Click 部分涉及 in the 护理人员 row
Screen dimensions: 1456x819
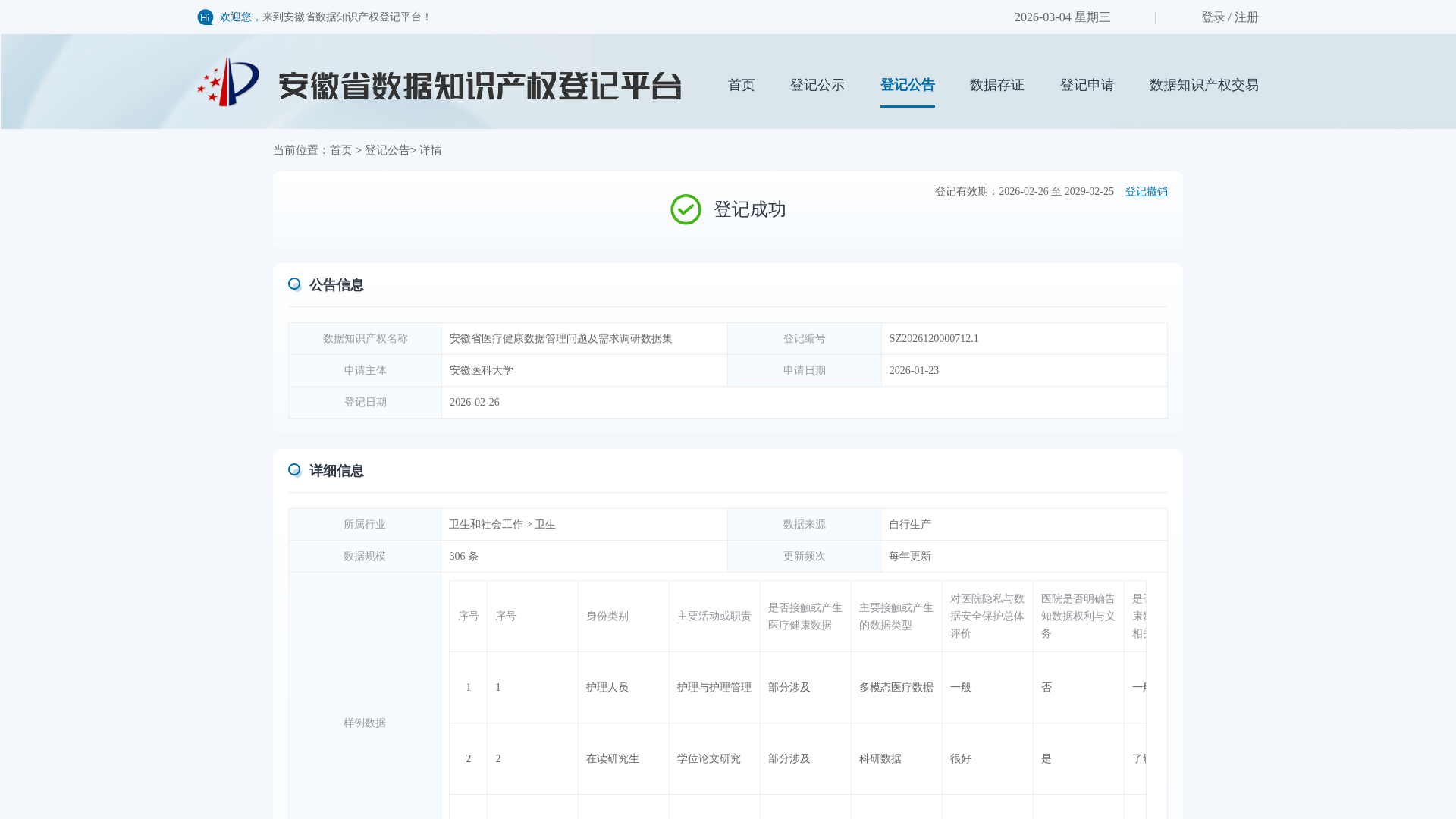tap(789, 688)
